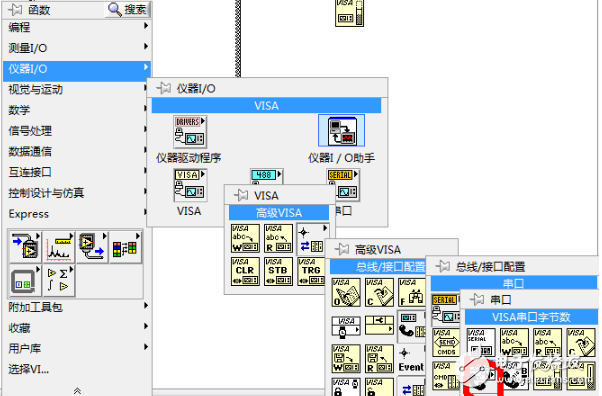Select the VISA Lock padlock icon
This screenshot has width=602, height=396.
click(x=346, y=387)
